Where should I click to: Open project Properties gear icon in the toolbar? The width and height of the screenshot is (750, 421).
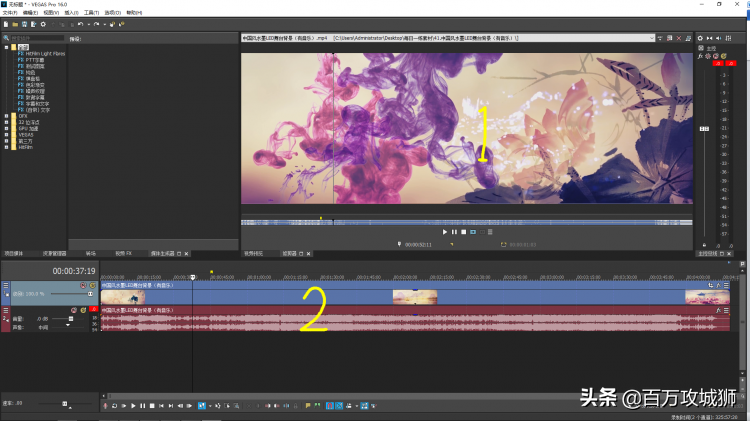(43, 22)
